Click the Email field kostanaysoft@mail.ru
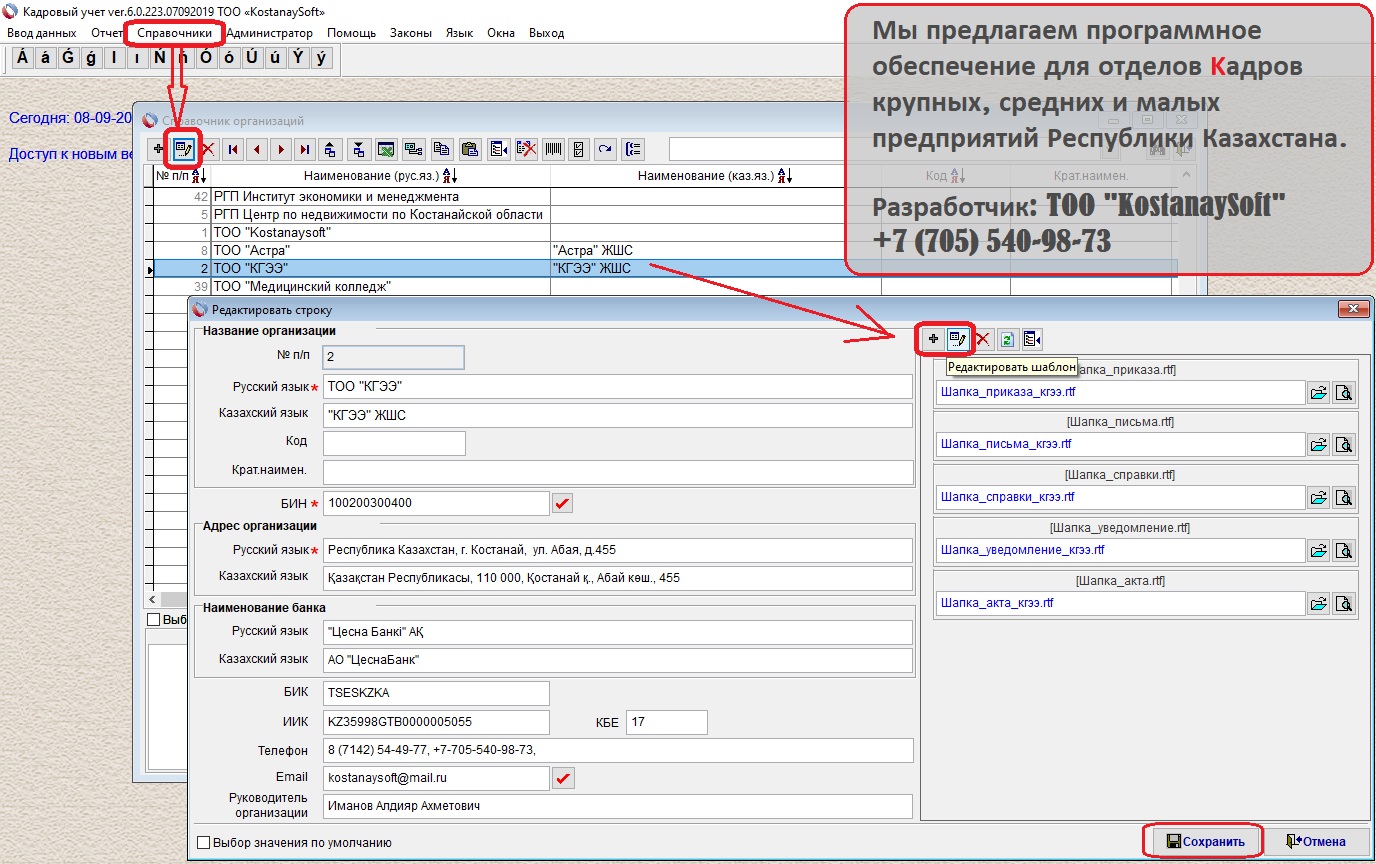The width and height of the screenshot is (1376, 864). pos(436,778)
